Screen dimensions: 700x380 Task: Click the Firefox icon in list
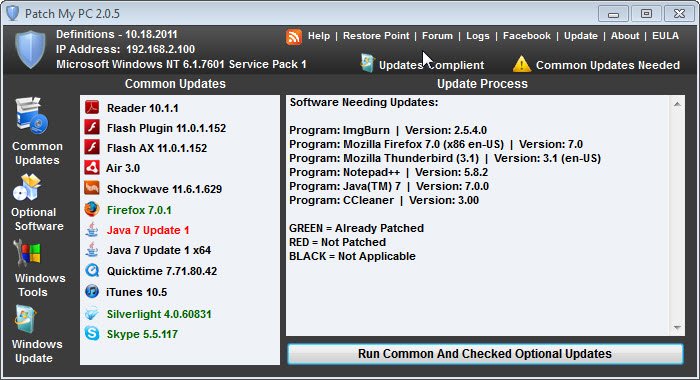pyautogui.click(x=92, y=209)
